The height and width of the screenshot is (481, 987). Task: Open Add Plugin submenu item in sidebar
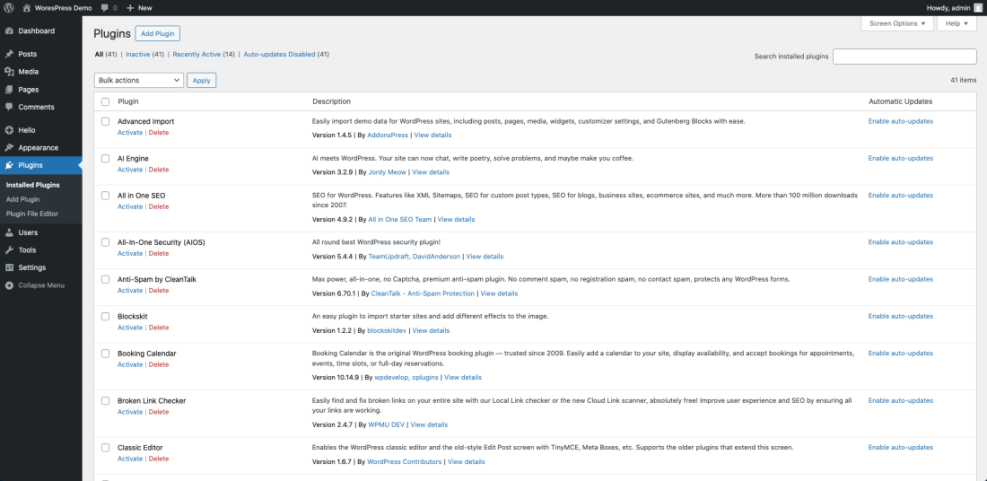pyautogui.click(x=23, y=200)
